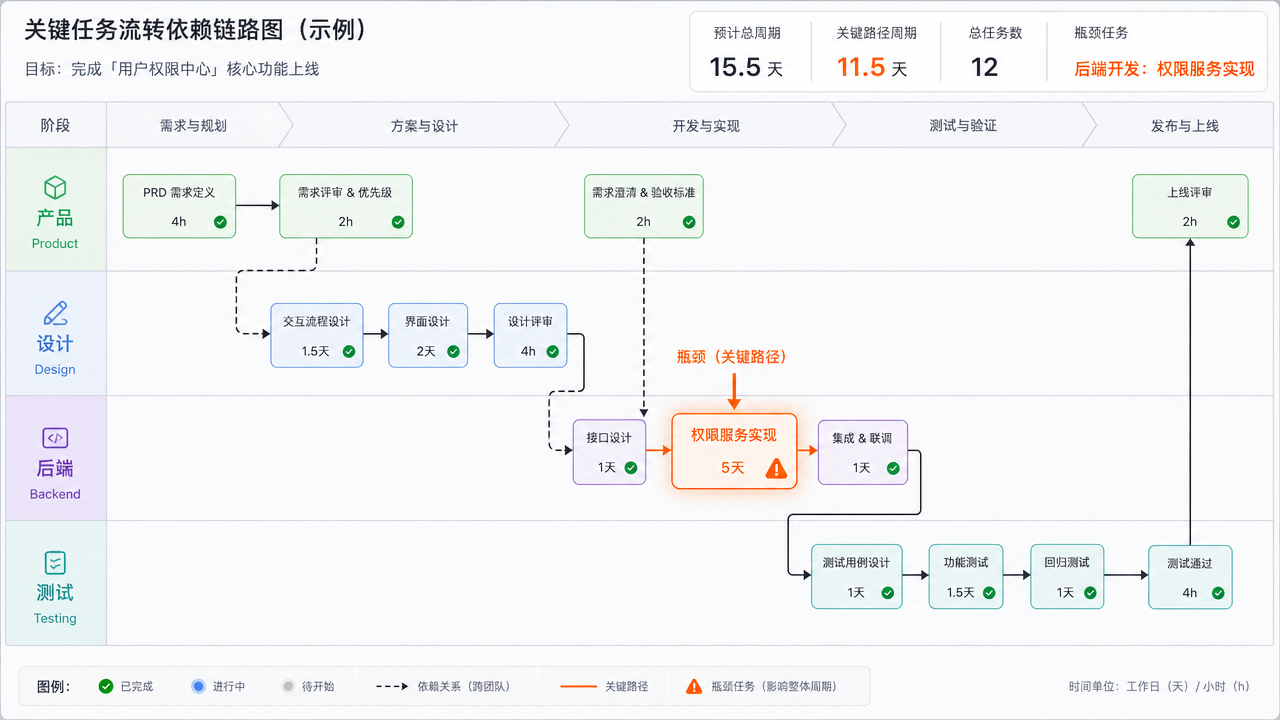Viewport: 1280px width, 720px height.
Task: Open the 交互流程设计 task card
Action: (x=317, y=335)
